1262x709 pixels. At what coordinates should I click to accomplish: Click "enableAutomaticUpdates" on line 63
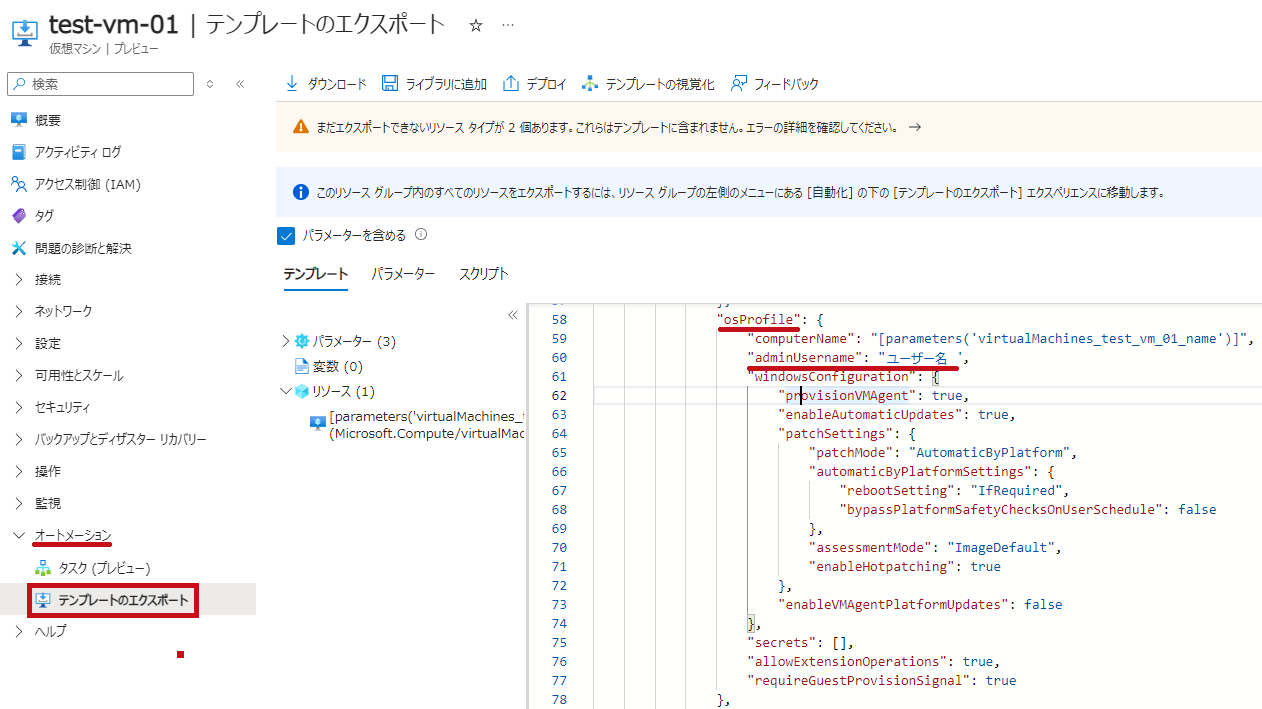pos(871,415)
